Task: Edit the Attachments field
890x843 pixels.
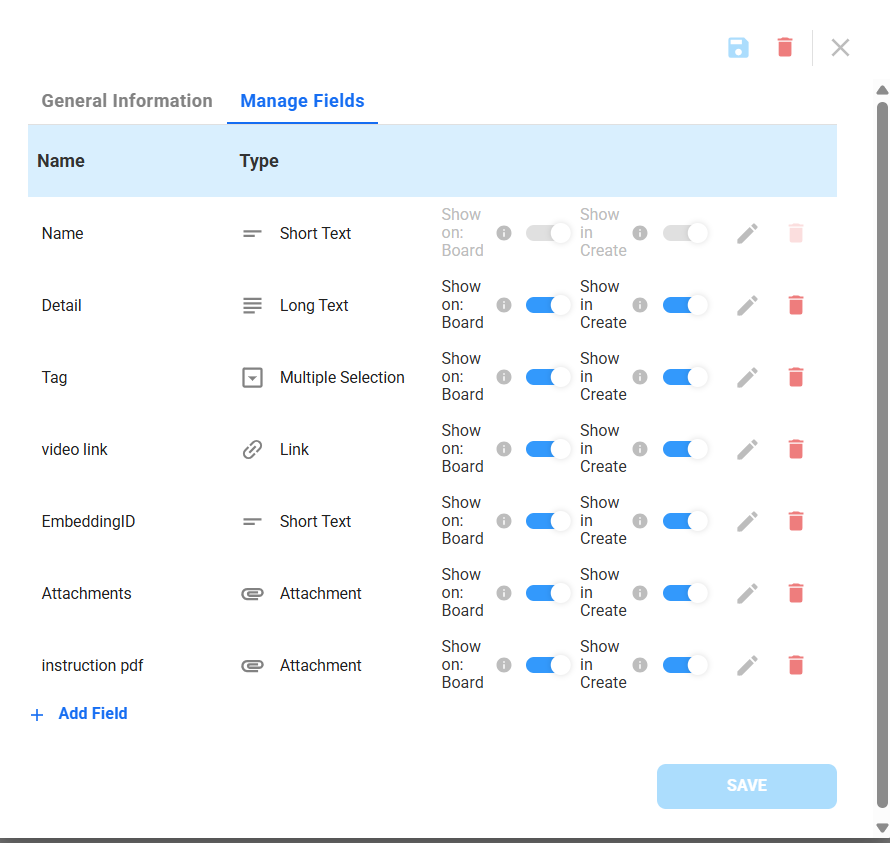Action: [747, 593]
